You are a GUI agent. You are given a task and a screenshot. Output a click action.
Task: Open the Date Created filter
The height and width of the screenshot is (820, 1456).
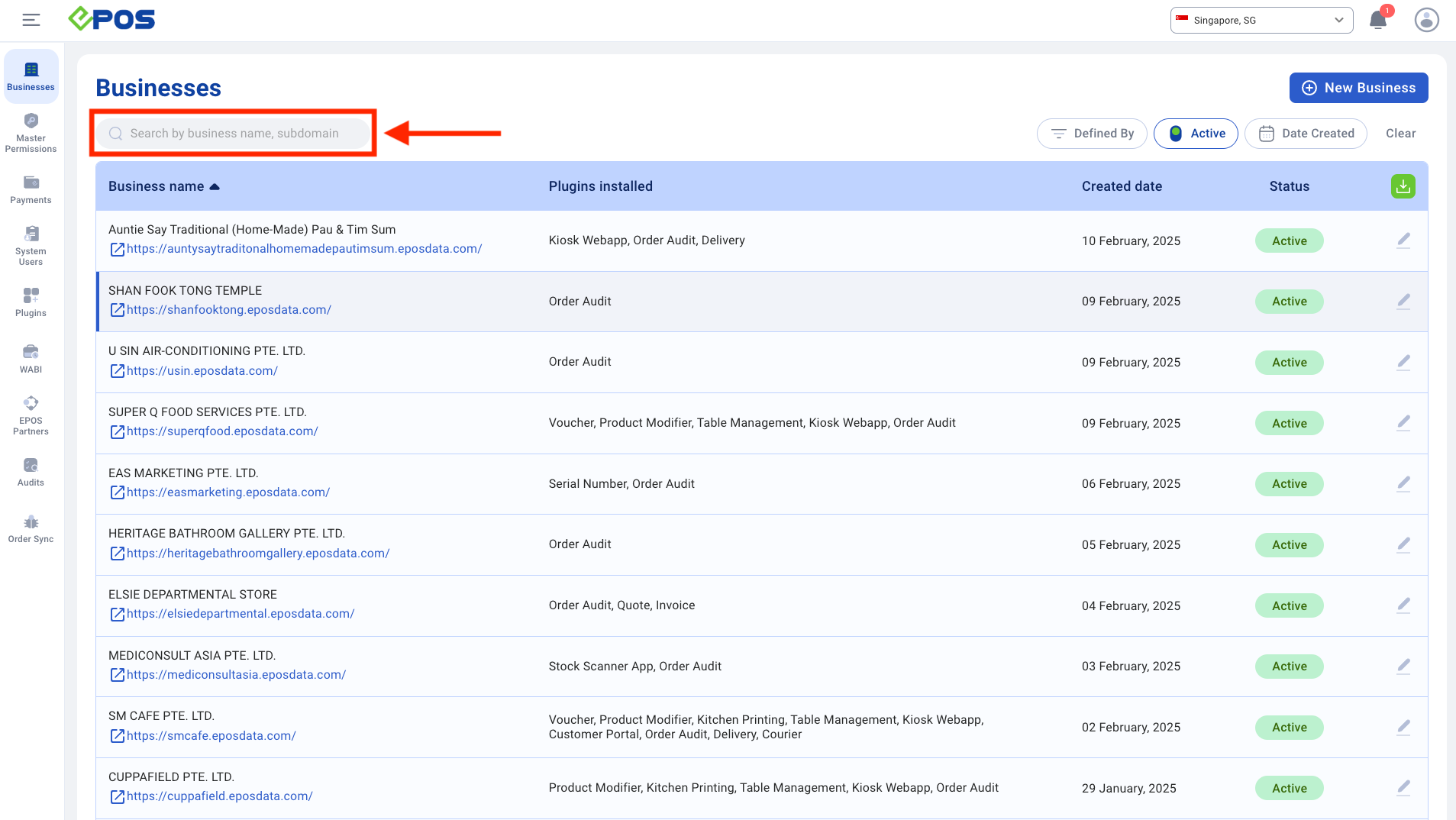(x=1306, y=134)
